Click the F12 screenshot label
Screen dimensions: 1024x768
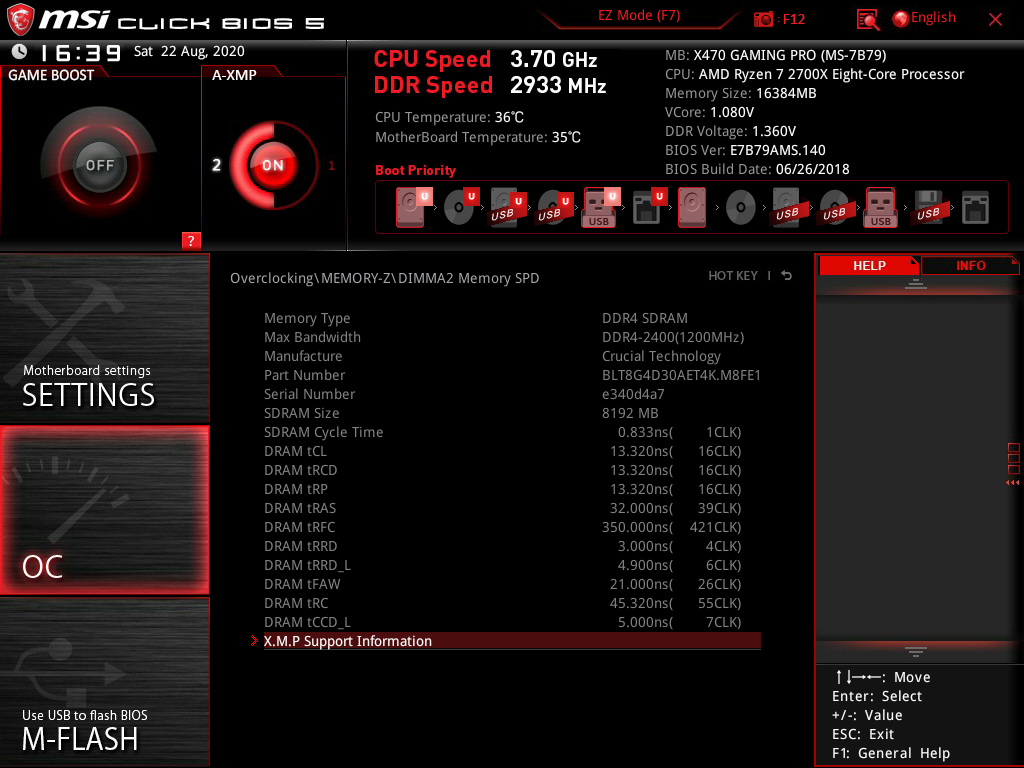pos(793,19)
